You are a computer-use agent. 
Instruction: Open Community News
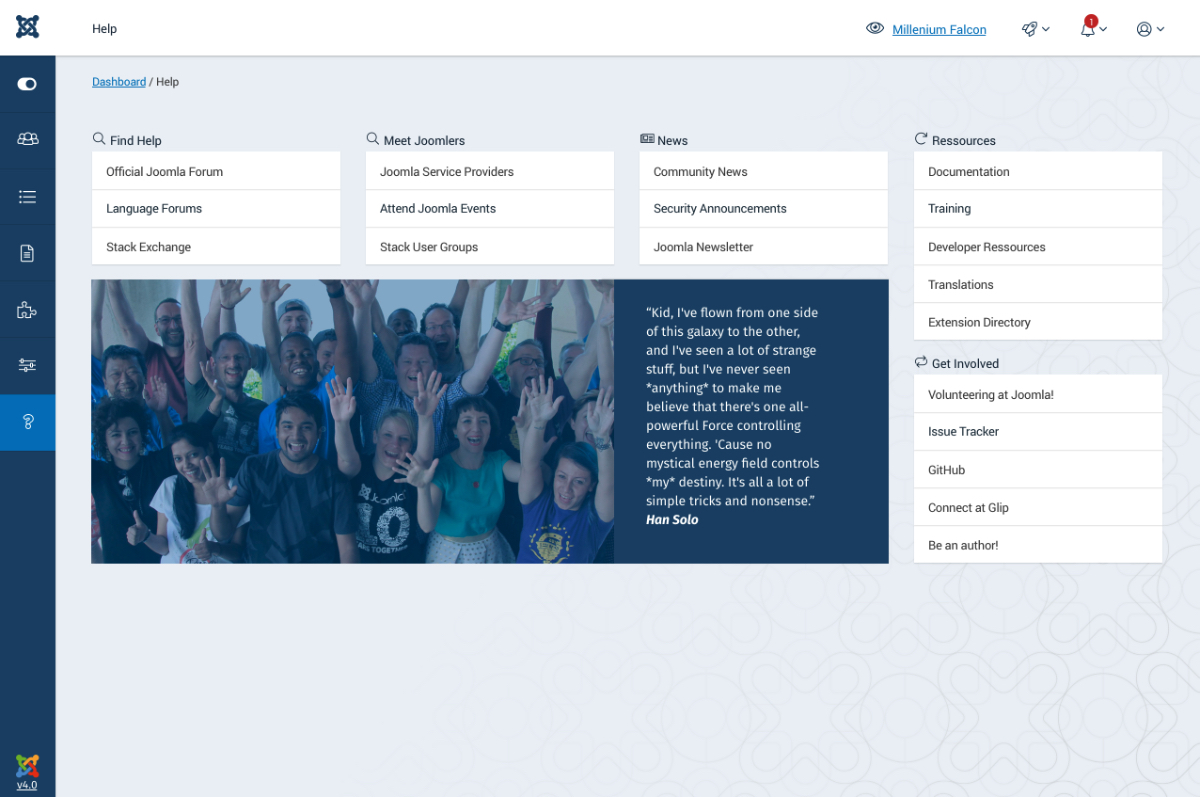click(764, 171)
